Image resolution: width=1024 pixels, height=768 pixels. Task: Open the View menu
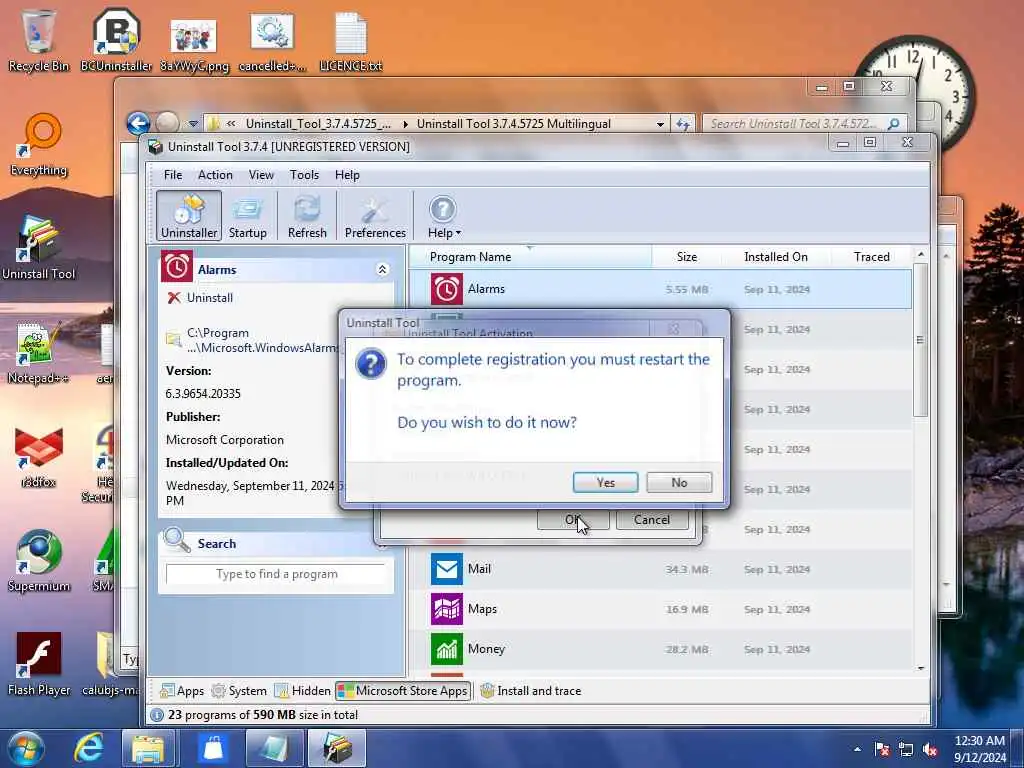pos(261,175)
